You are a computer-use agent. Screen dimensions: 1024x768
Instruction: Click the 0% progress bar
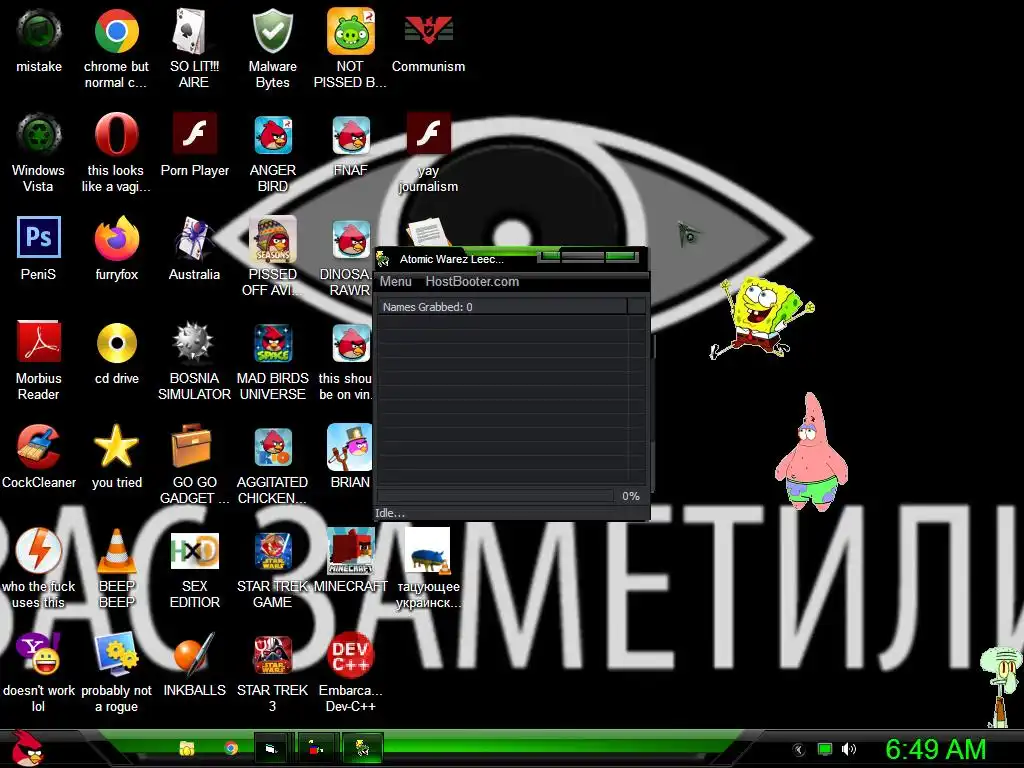click(x=496, y=496)
